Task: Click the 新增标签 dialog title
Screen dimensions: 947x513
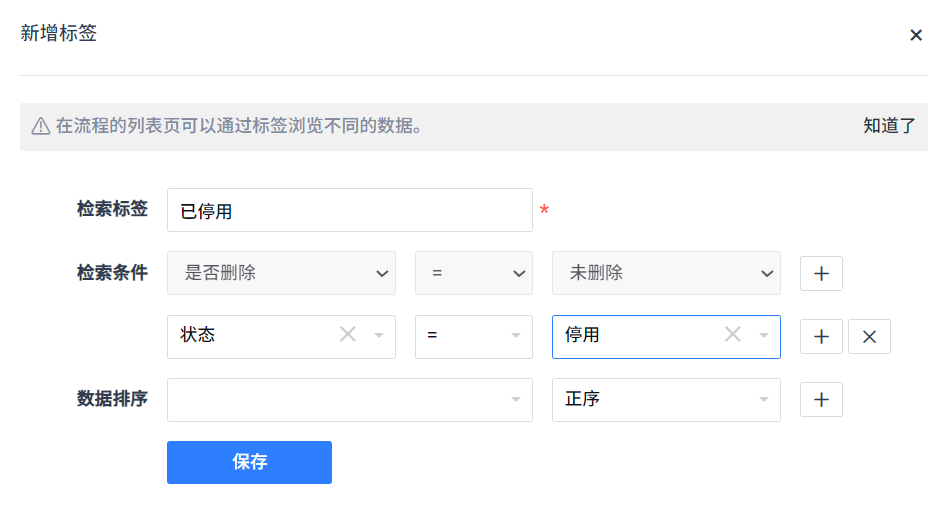Action: coord(59,33)
